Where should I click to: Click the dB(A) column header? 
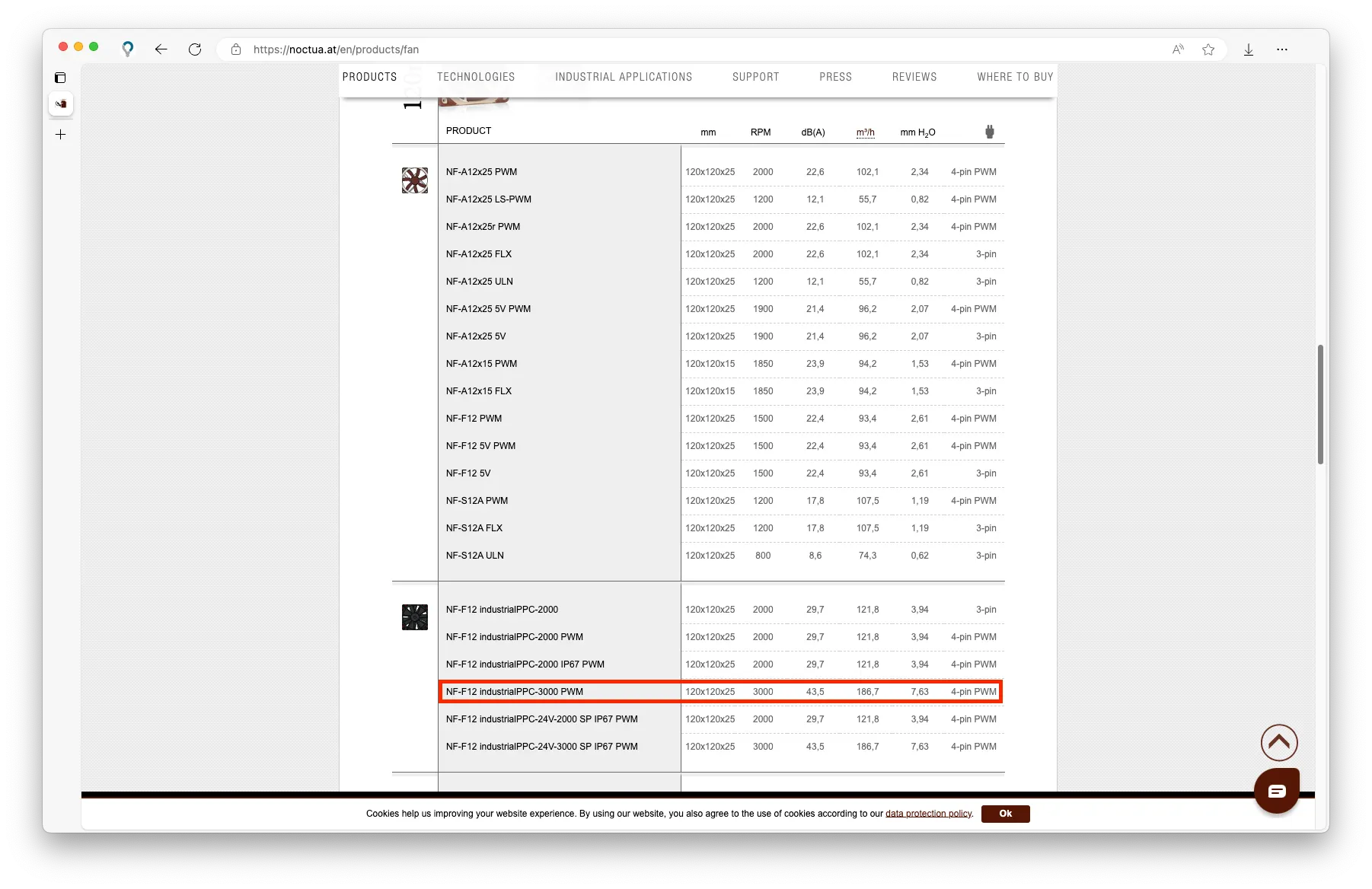[813, 132]
